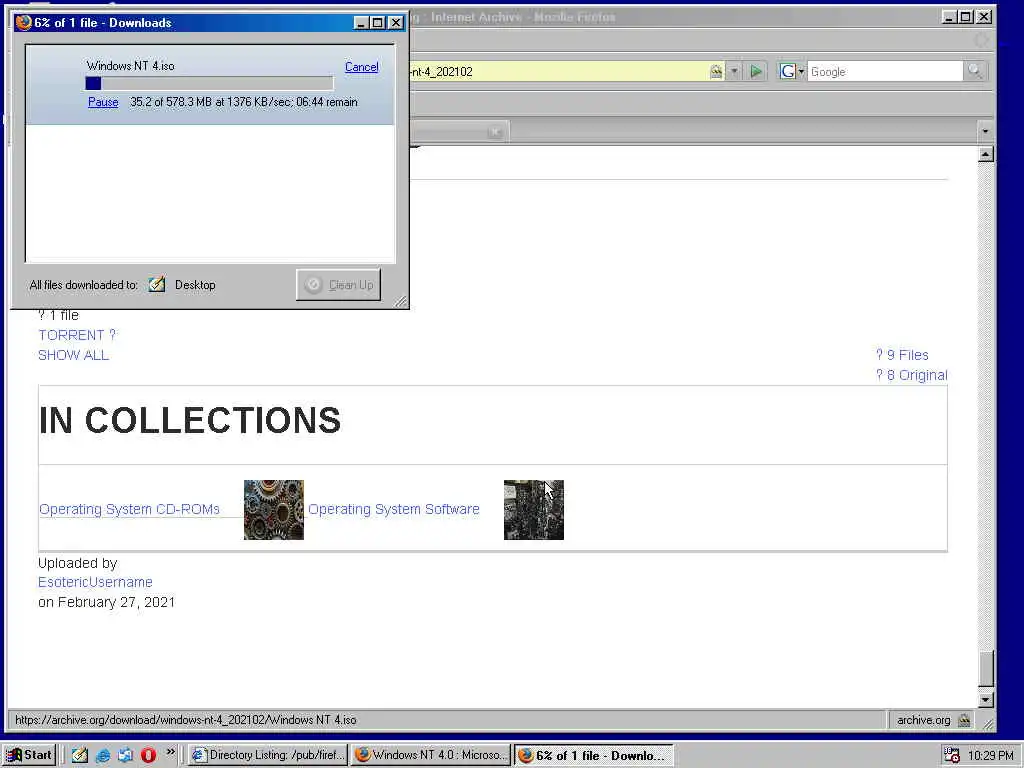Pause the Windows NT 4.iso download
The image size is (1024, 768).
click(103, 102)
